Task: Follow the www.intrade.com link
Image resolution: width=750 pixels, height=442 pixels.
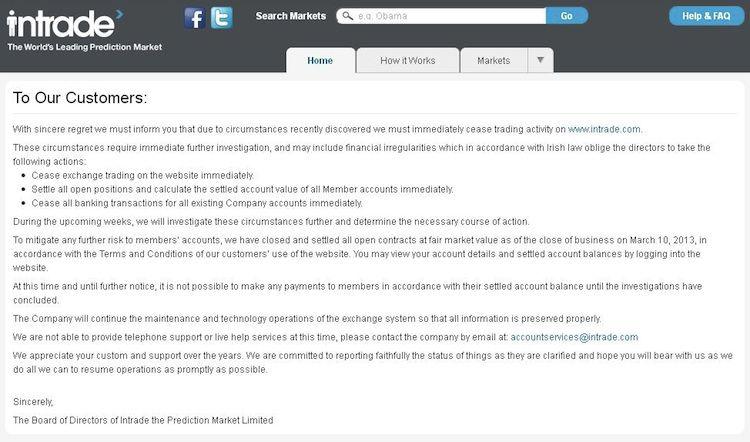Action: tap(604, 129)
